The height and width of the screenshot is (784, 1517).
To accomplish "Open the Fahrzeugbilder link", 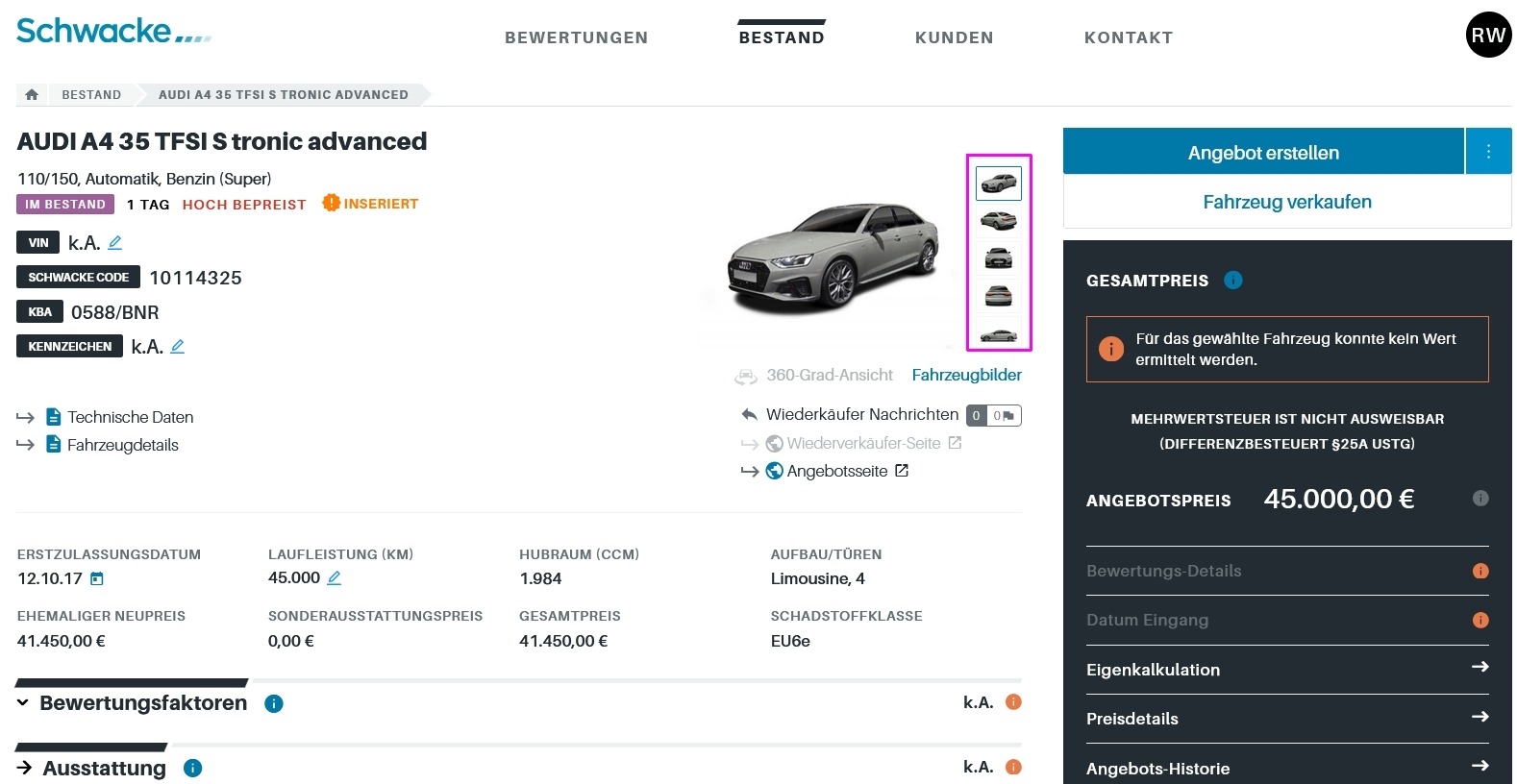I will point(966,375).
